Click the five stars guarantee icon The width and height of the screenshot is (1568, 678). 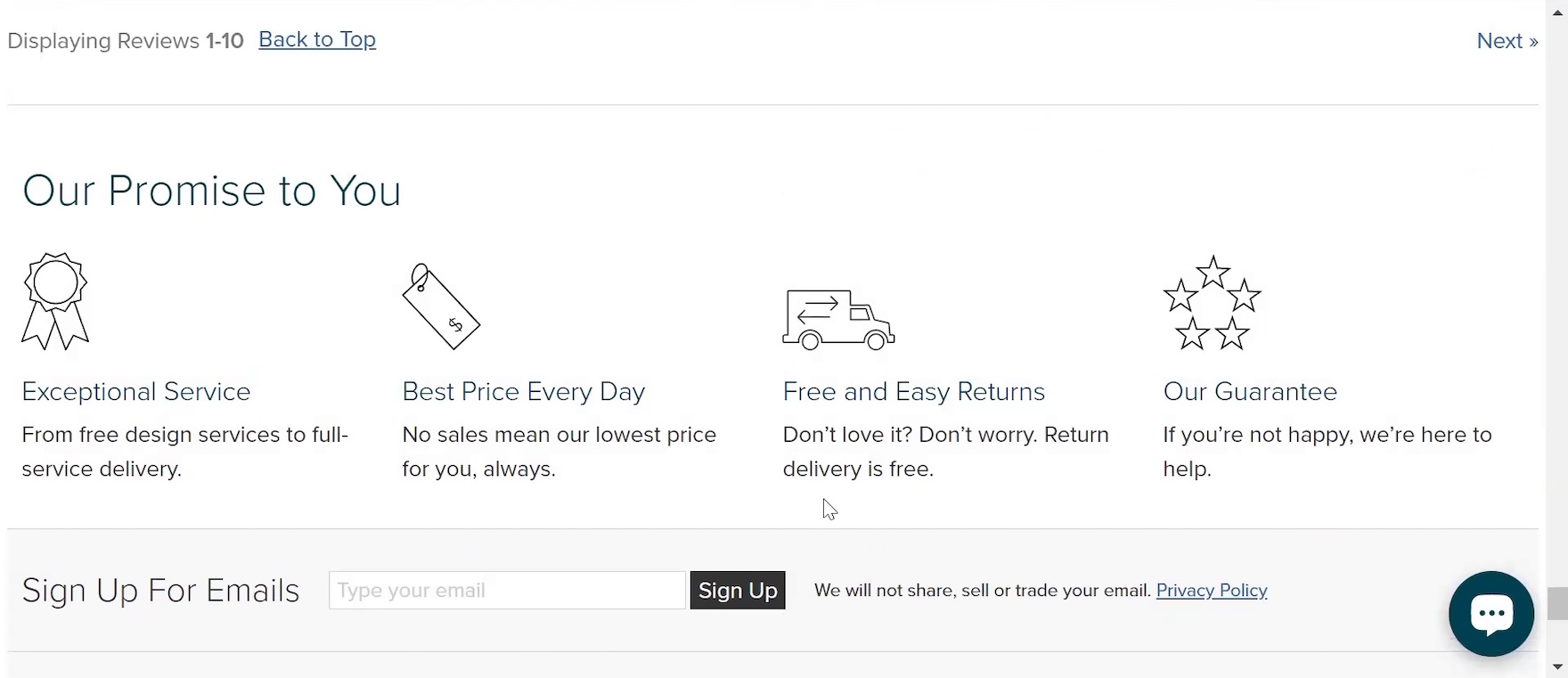tap(1212, 303)
